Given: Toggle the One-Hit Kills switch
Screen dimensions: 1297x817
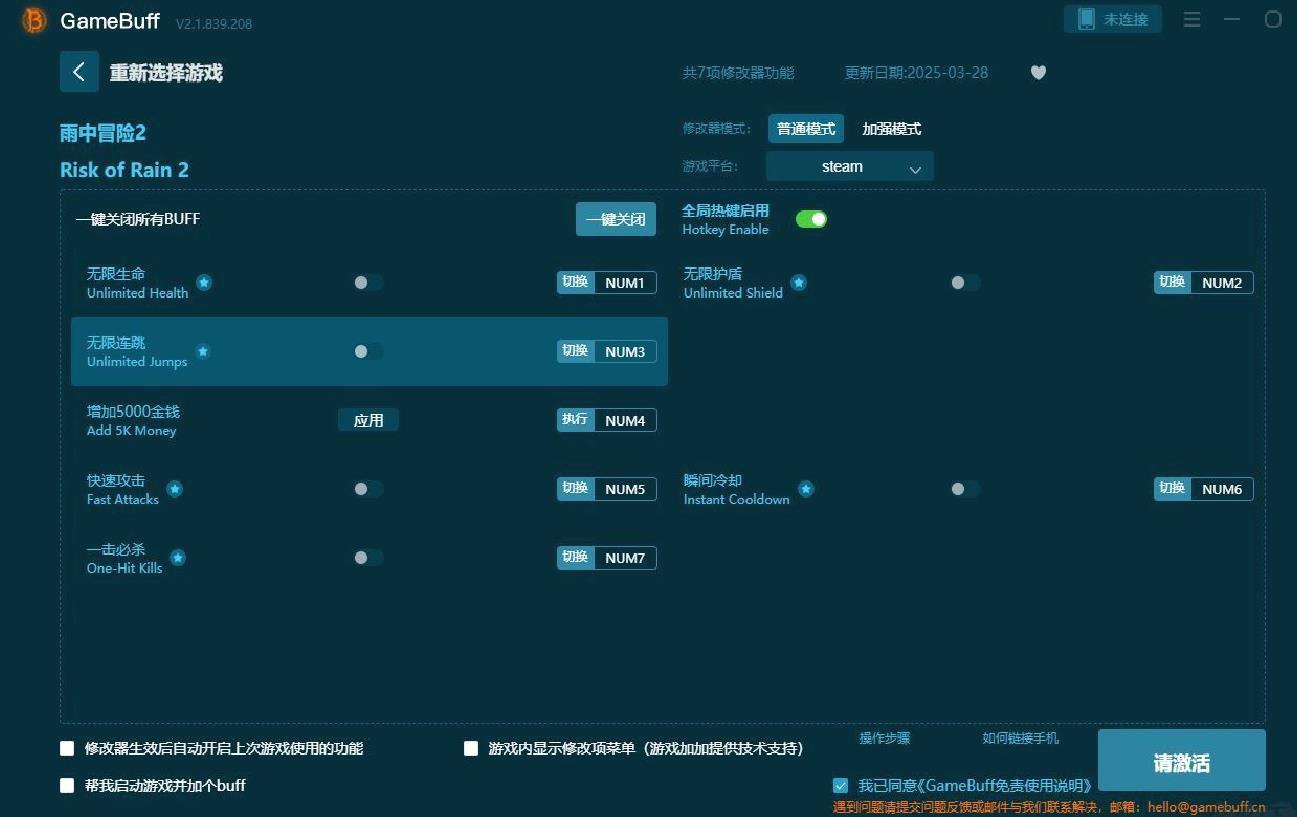Looking at the screenshot, I should 368,558.
